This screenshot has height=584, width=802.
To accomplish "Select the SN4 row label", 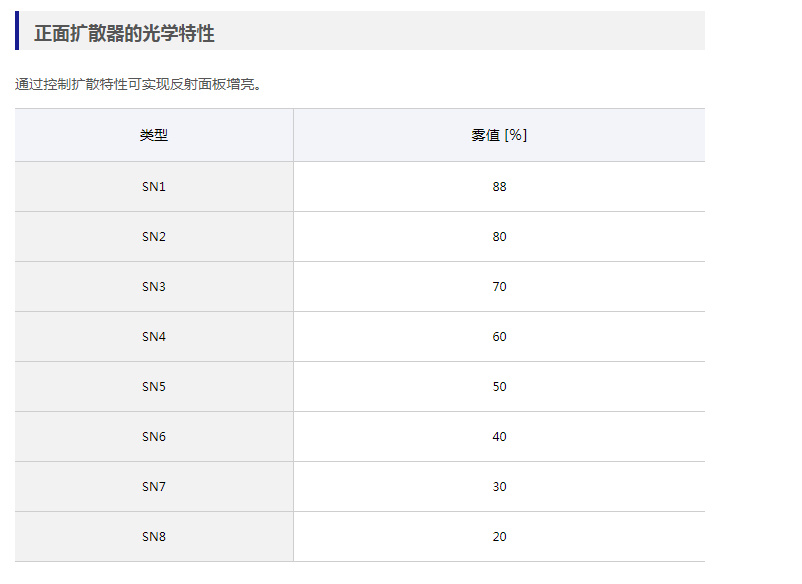I will click(x=154, y=337).
